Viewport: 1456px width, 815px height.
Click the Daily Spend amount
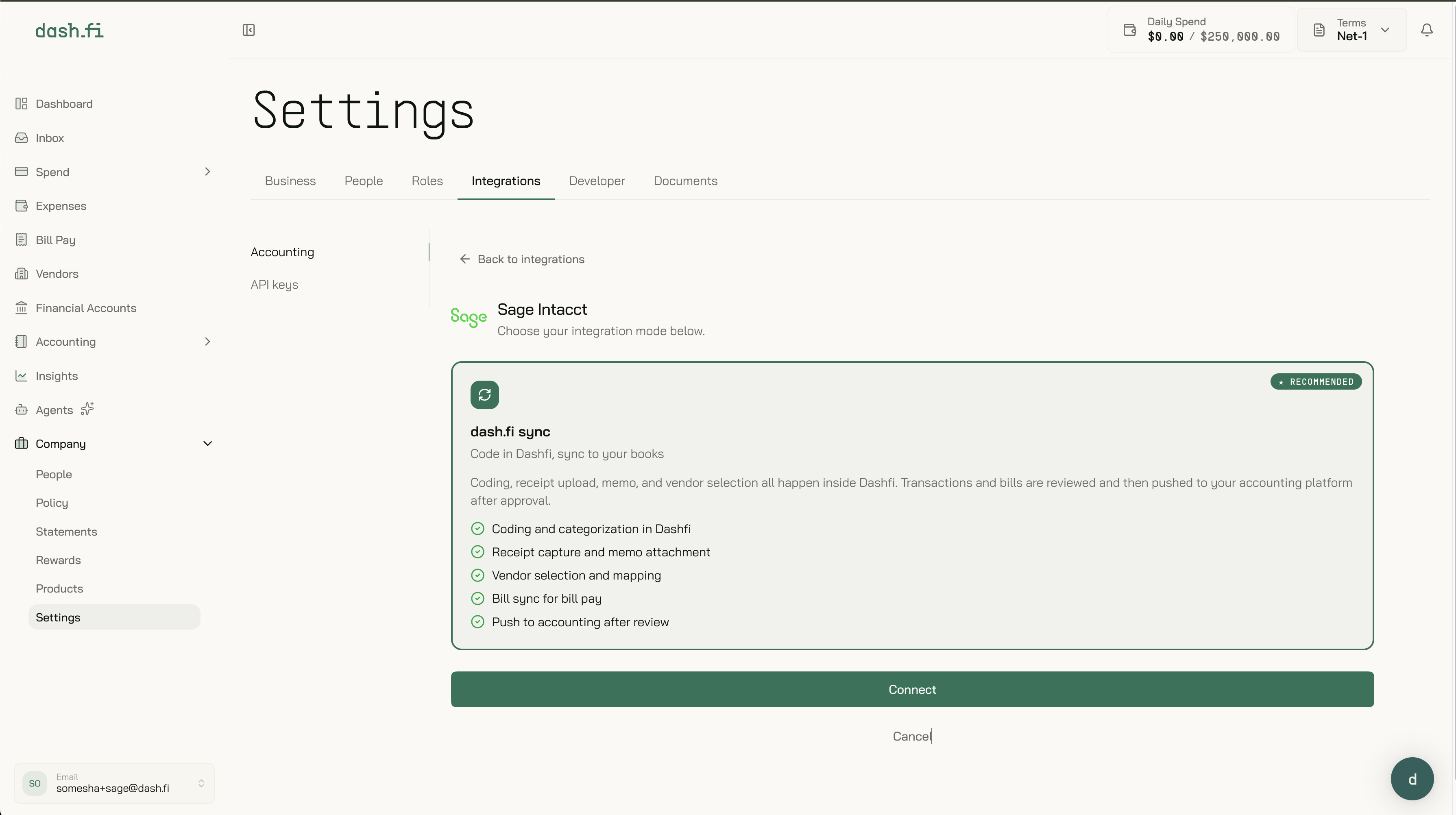point(1214,37)
